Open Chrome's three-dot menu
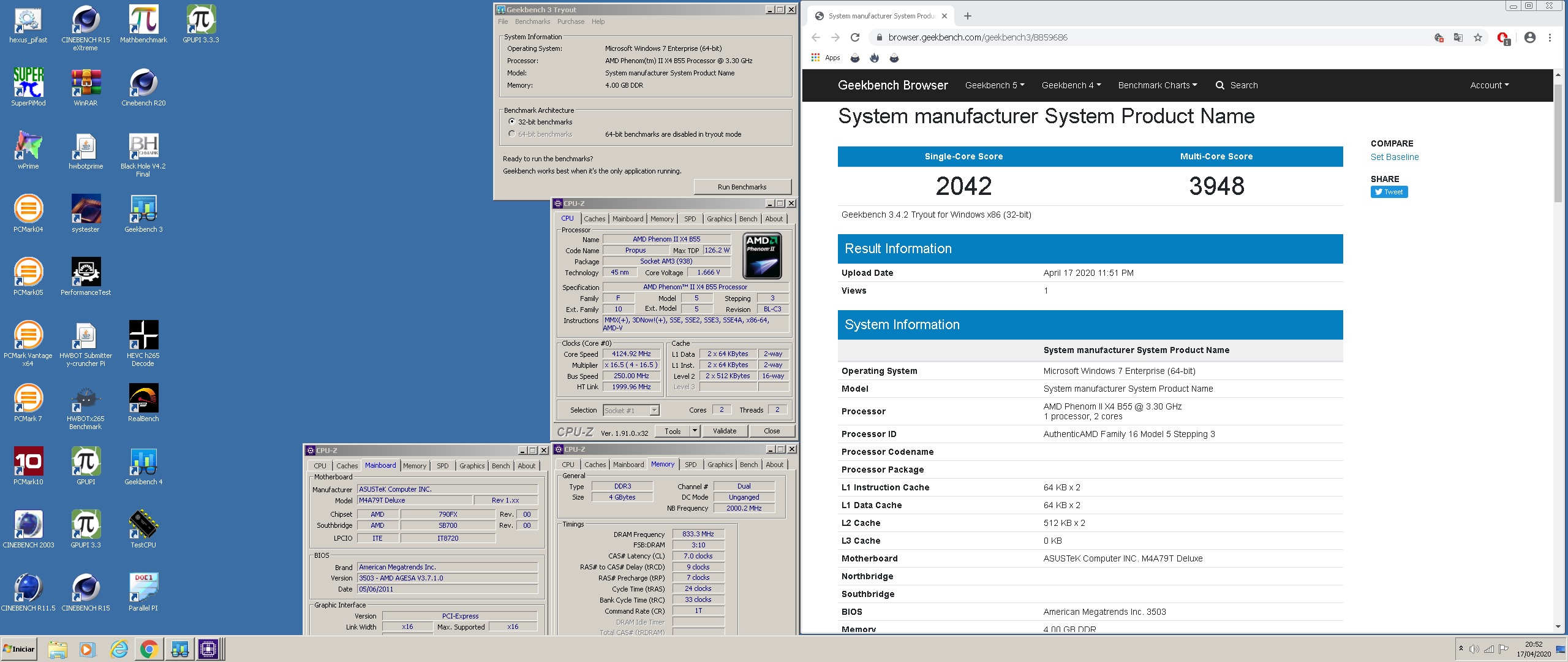1568x662 pixels. 1550,37
